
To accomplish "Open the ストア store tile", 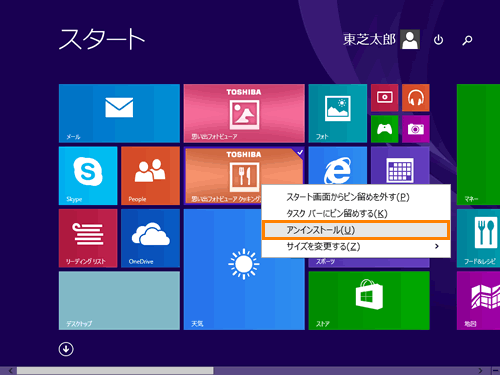I will [369, 300].
